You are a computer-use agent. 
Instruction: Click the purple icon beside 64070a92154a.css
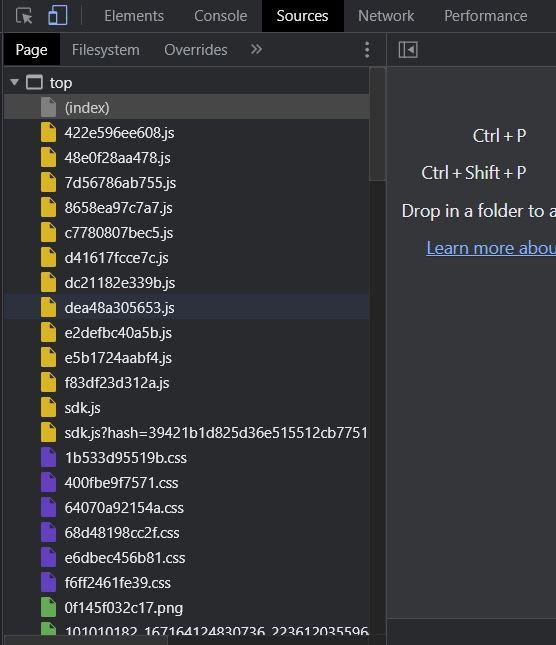pos(48,508)
